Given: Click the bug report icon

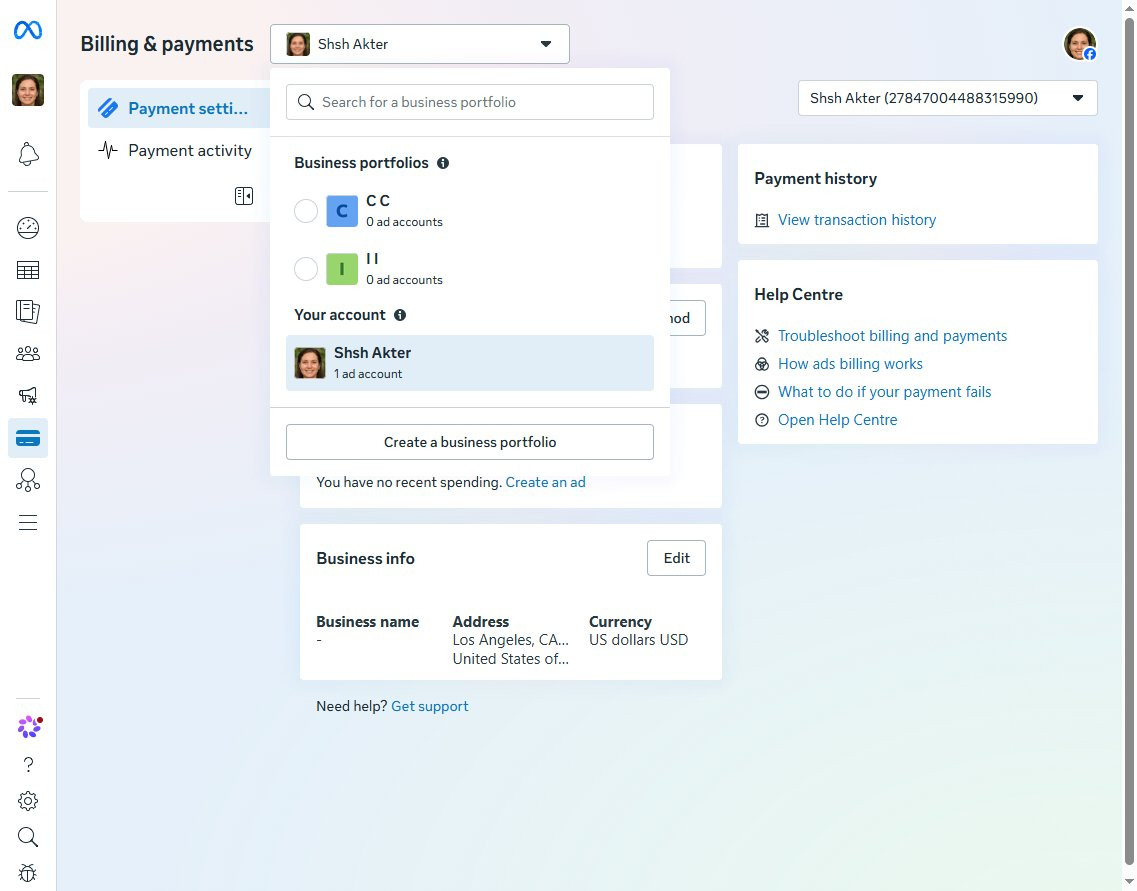Looking at the screenshot, I should pyautogui.click(x=28, y=873).
